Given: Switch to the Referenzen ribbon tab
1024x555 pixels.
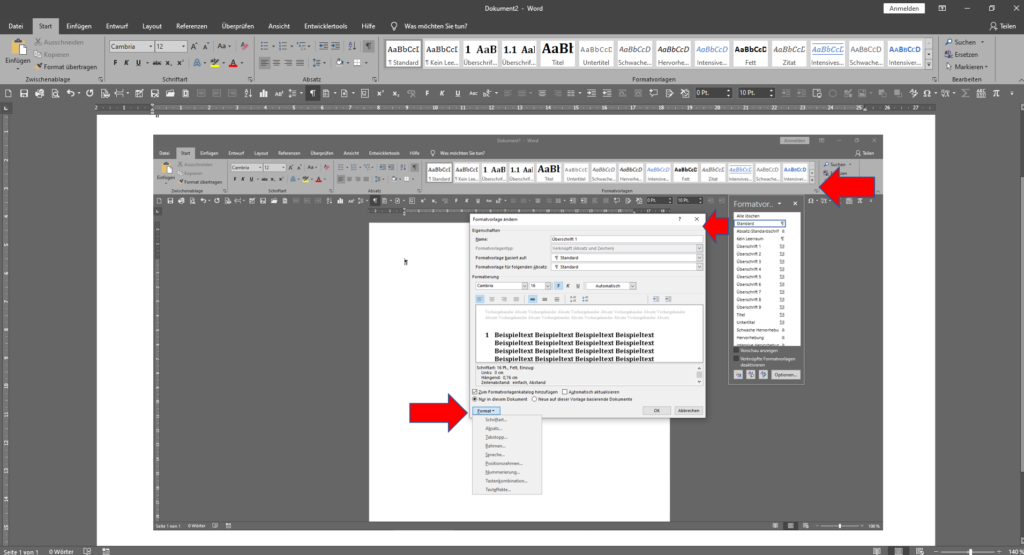Looking at the screenshot, I should [x=191, y=26].
